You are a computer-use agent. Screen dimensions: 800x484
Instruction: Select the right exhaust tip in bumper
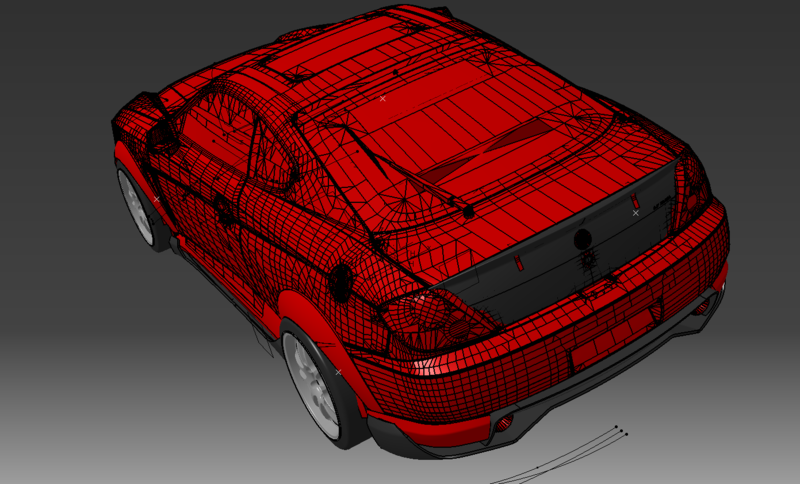701,307
